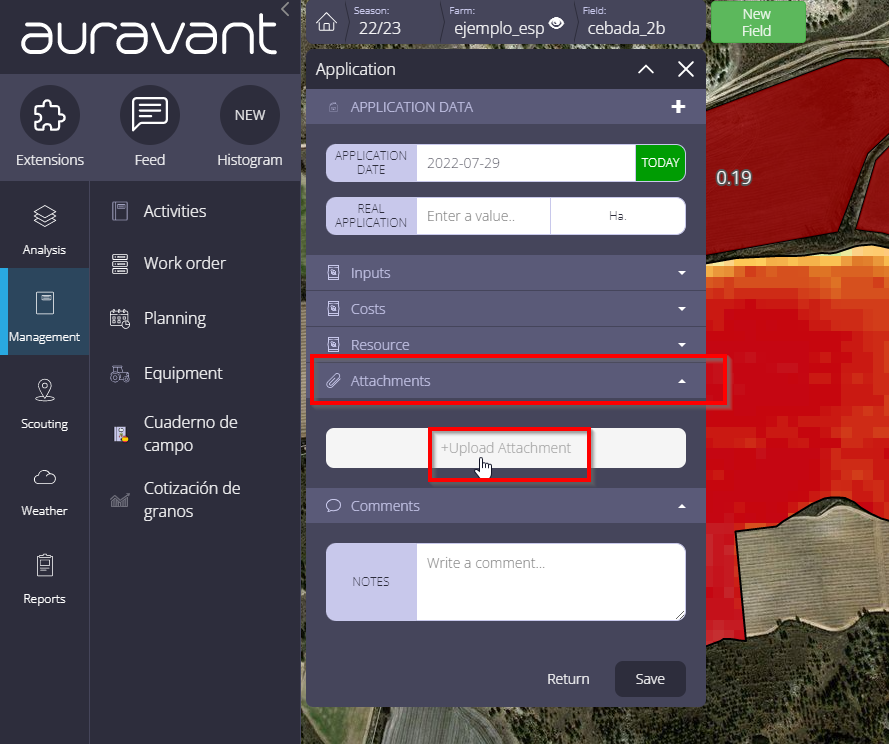
Task: Collapse the Attachments section arrow
Action: point(682,381)
